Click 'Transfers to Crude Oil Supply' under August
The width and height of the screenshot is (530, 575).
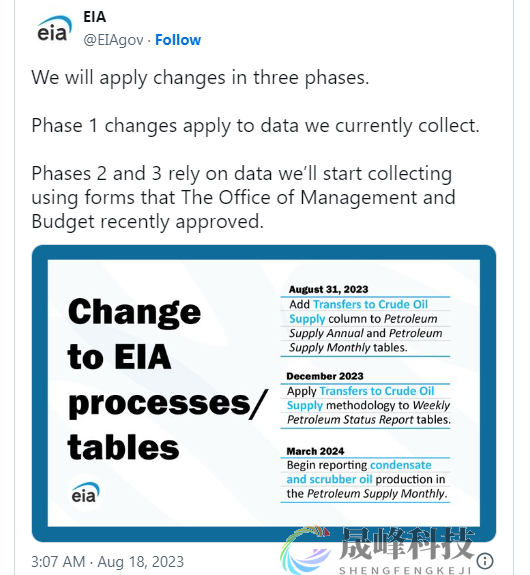click(358, 311)
